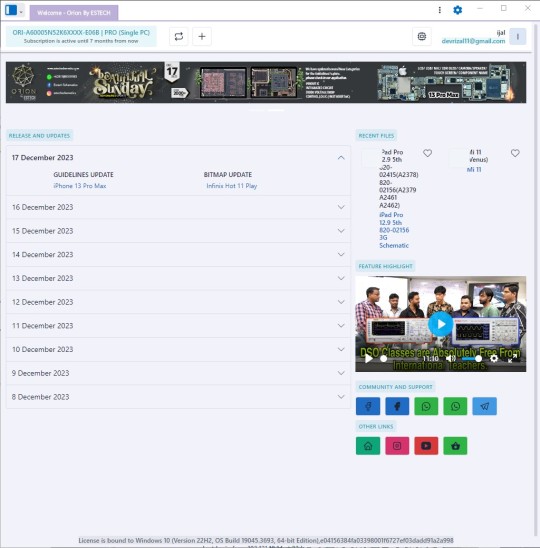
Task: Adjust the video volume slider
Action: tap(471, 359)
